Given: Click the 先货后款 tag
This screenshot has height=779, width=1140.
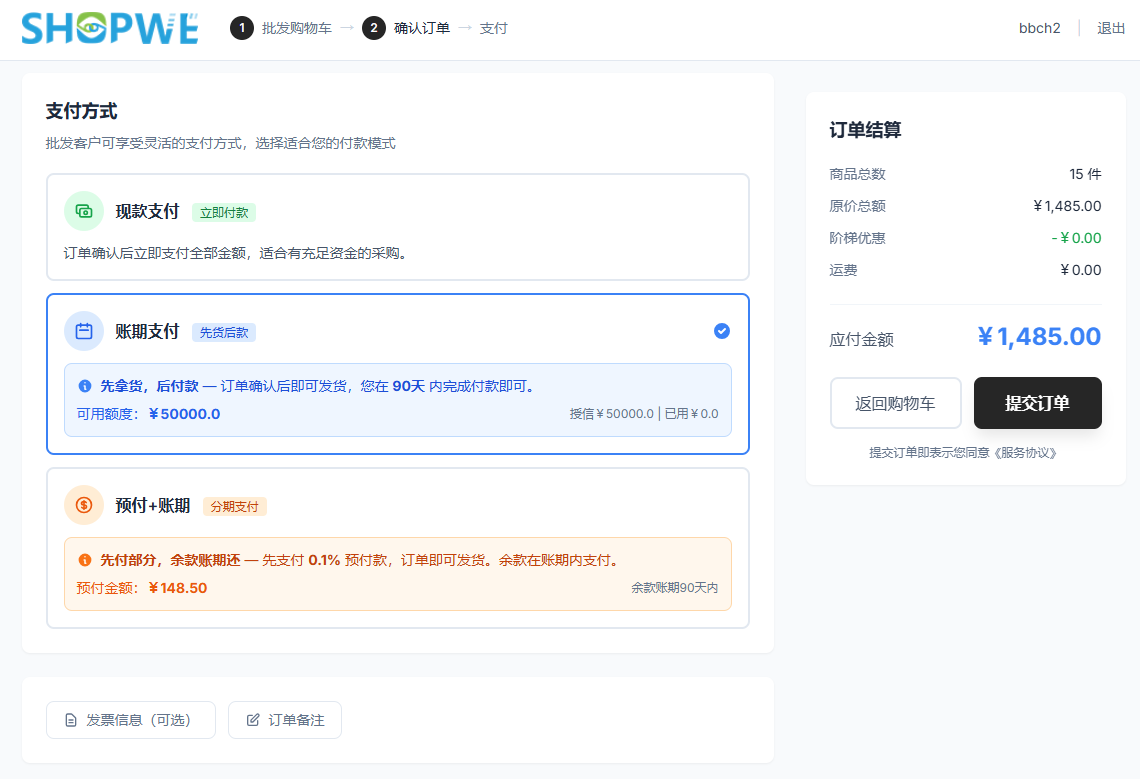Looking at the screenshot, I should (x=224, y=332).
